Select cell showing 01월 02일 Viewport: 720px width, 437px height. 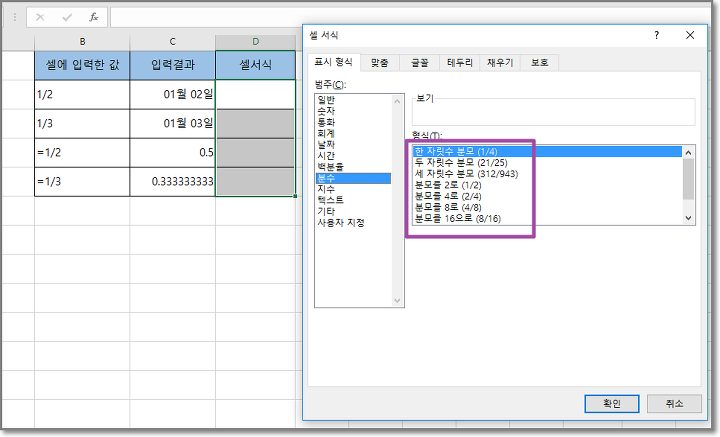pyautogui.click(x=173, y=95)
